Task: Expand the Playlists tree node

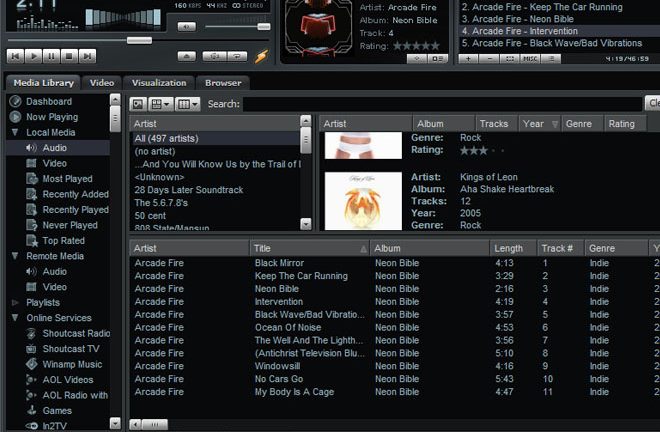Action: point(15,302)
